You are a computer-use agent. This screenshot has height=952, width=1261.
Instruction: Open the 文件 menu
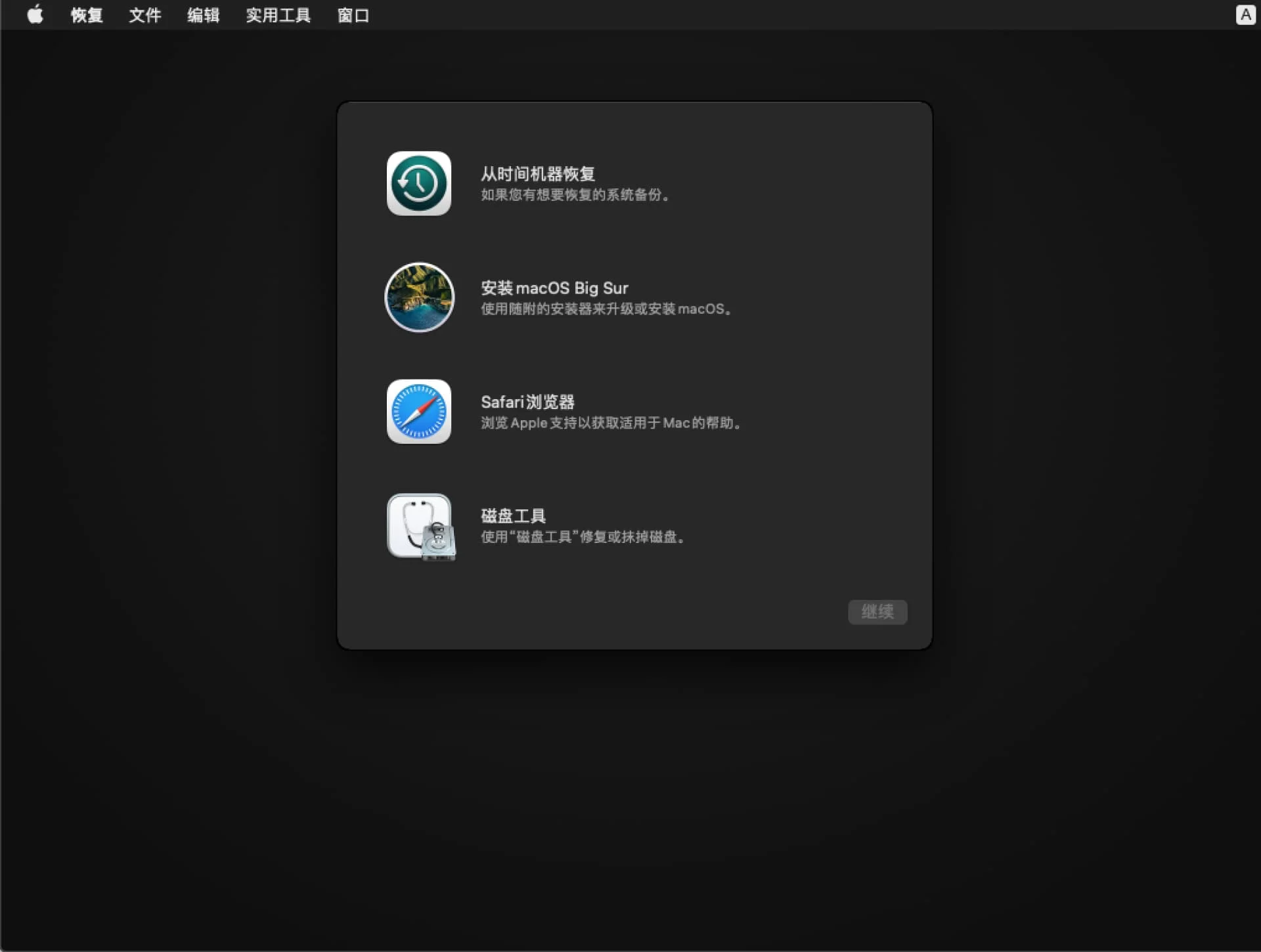[x=144, y=14]
